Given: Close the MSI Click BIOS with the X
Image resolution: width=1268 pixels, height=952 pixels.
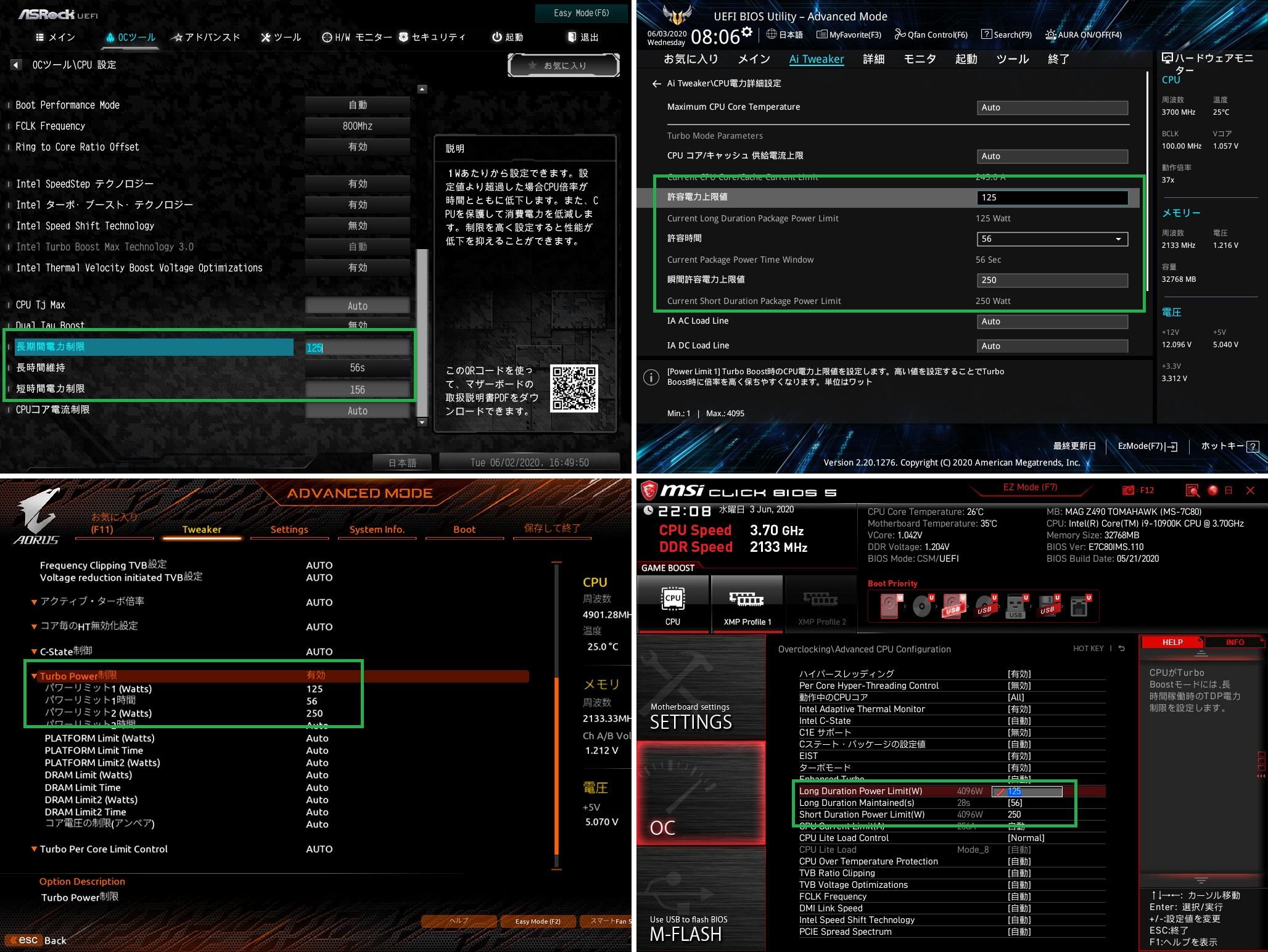Looking at the screenshot, I should point(1250,491).
